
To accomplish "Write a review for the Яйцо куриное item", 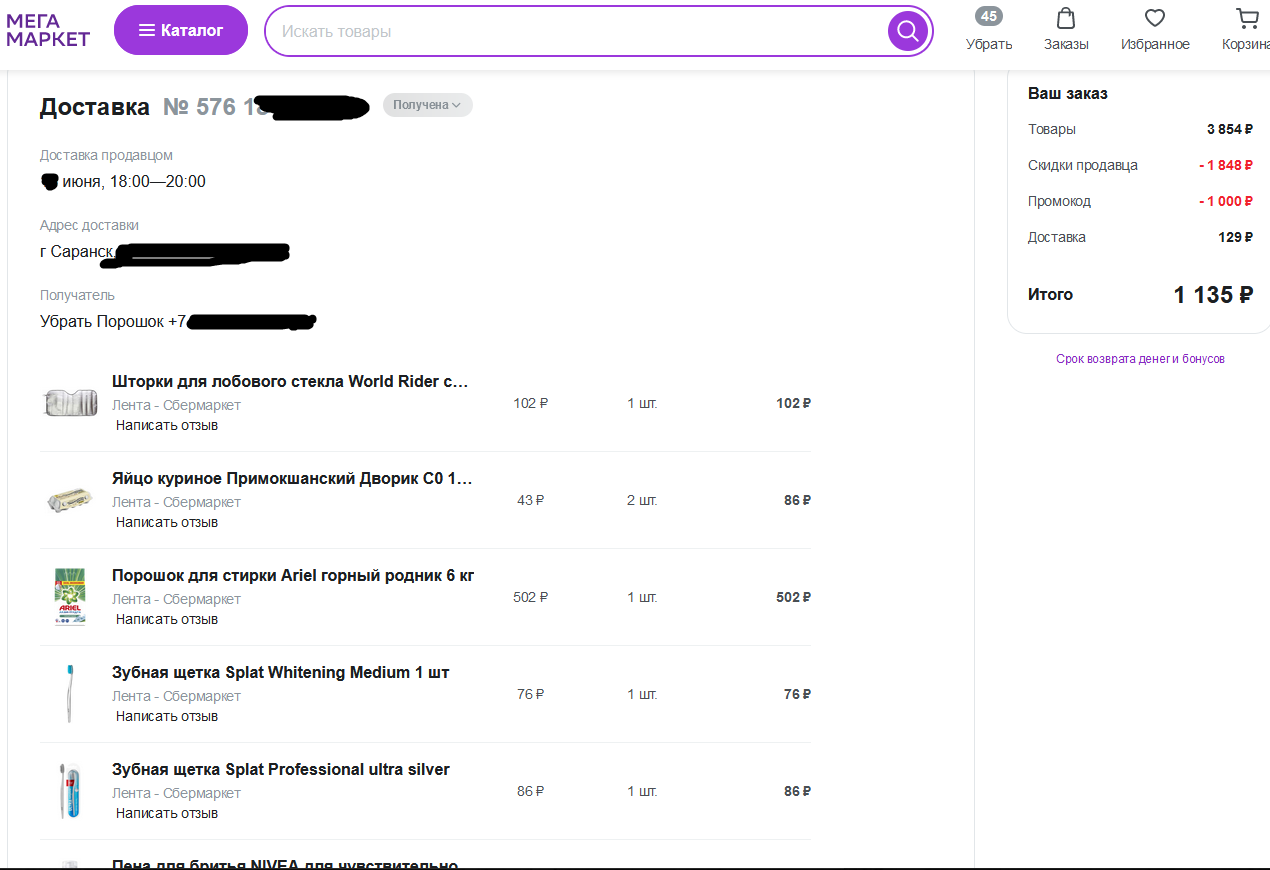I will pyautogui.click(x=167, y=522).
